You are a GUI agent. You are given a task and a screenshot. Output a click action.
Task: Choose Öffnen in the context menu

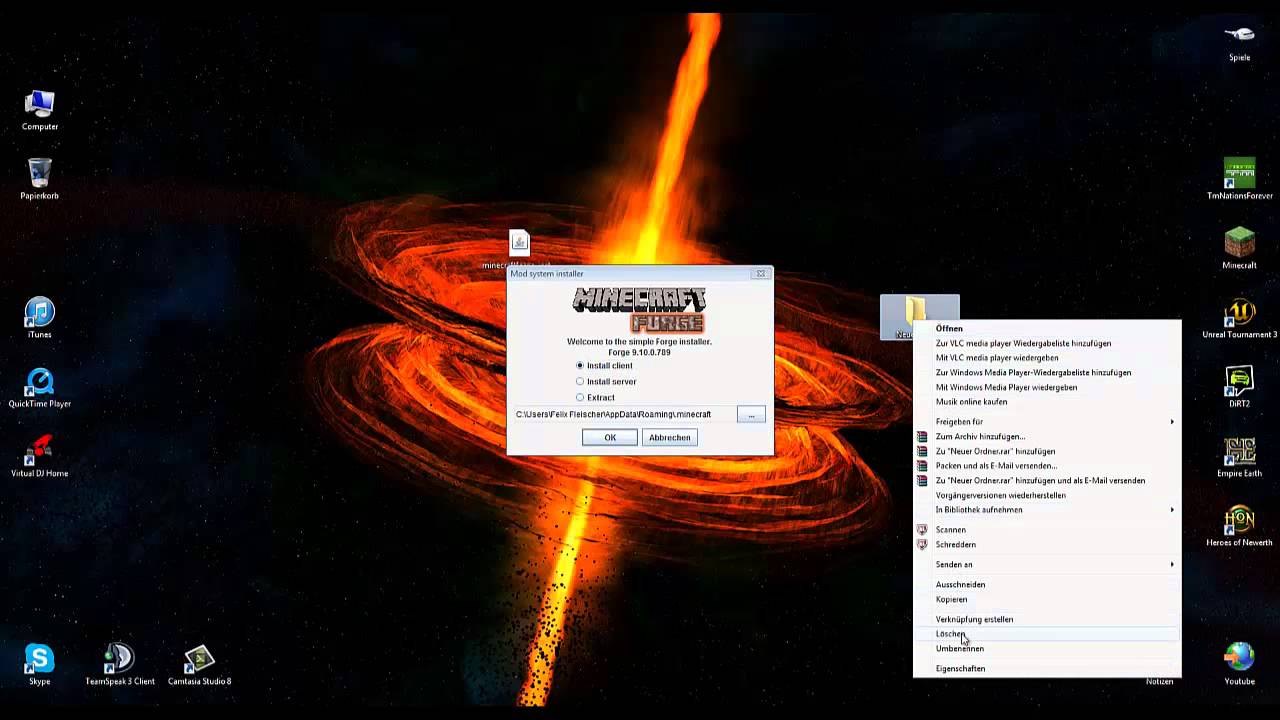pyautogui.click(x=1047, y=329)
